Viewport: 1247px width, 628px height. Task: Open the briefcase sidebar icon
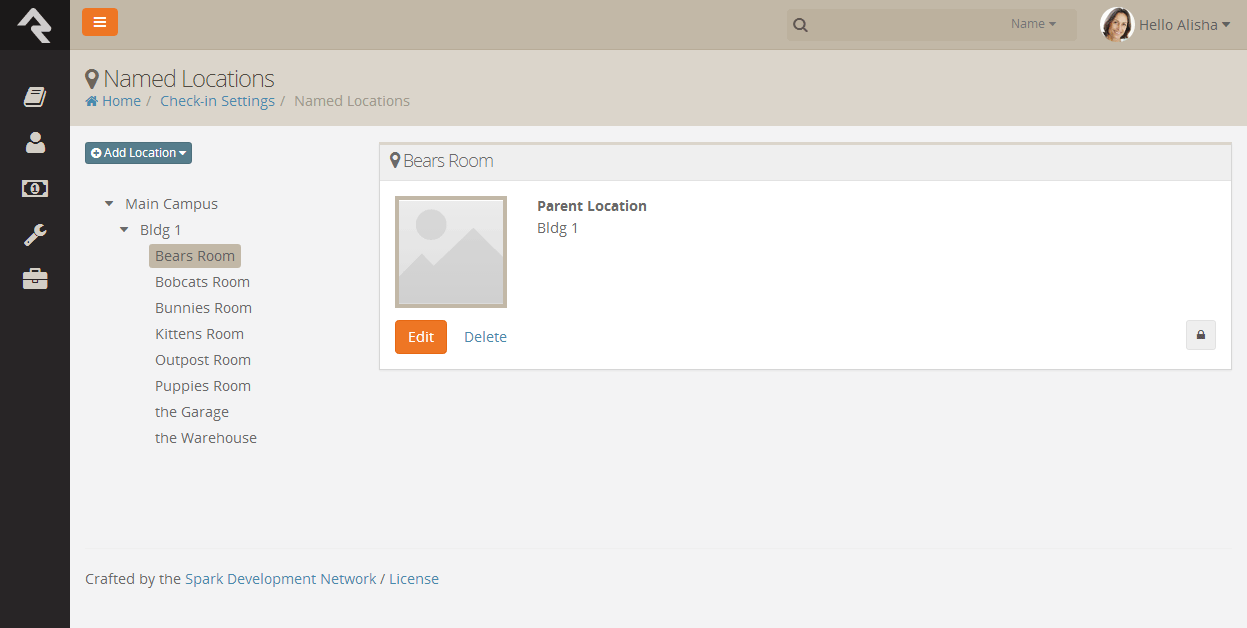(x=35, y=279)
